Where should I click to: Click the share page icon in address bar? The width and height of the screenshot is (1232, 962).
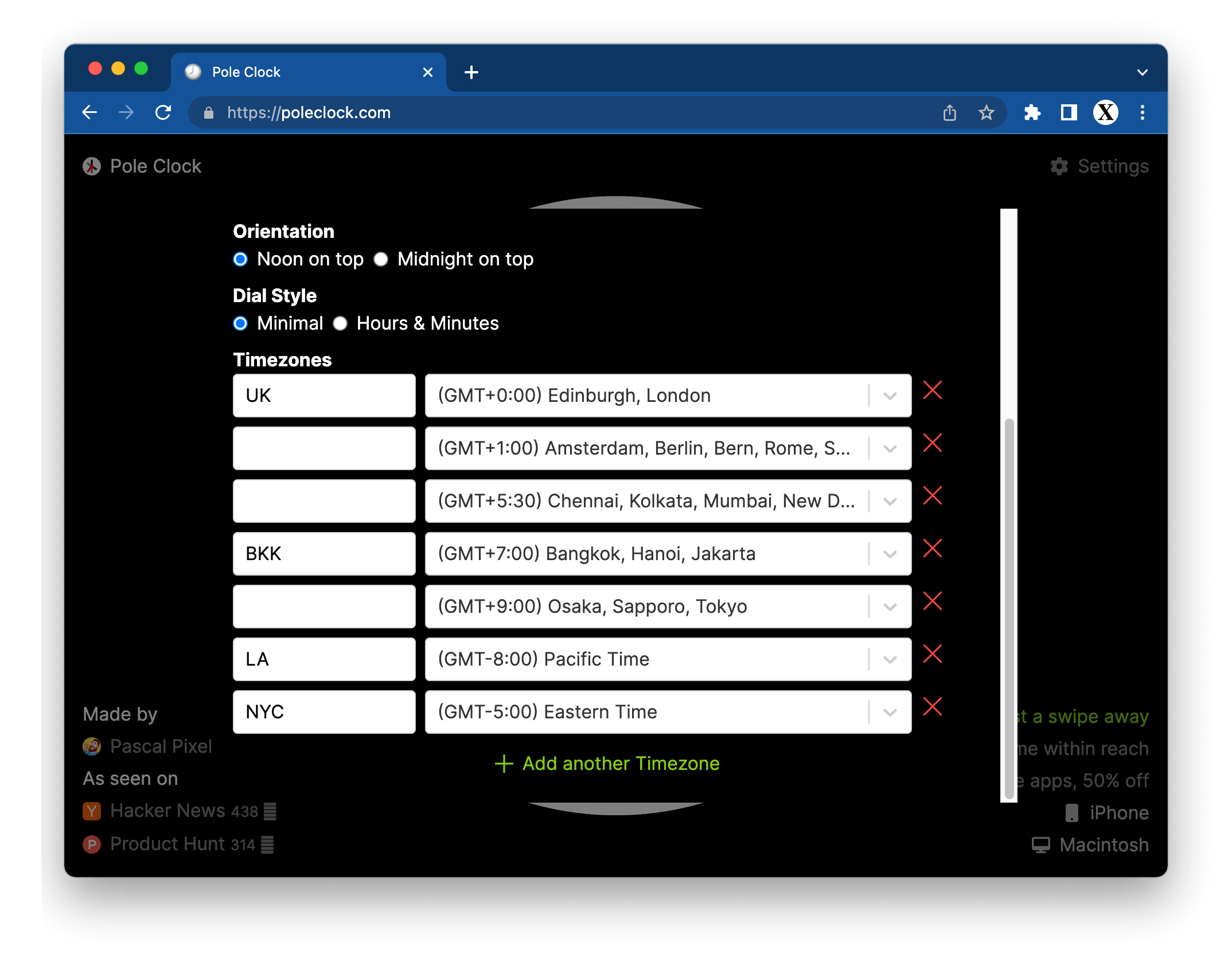tap(950, 112)
